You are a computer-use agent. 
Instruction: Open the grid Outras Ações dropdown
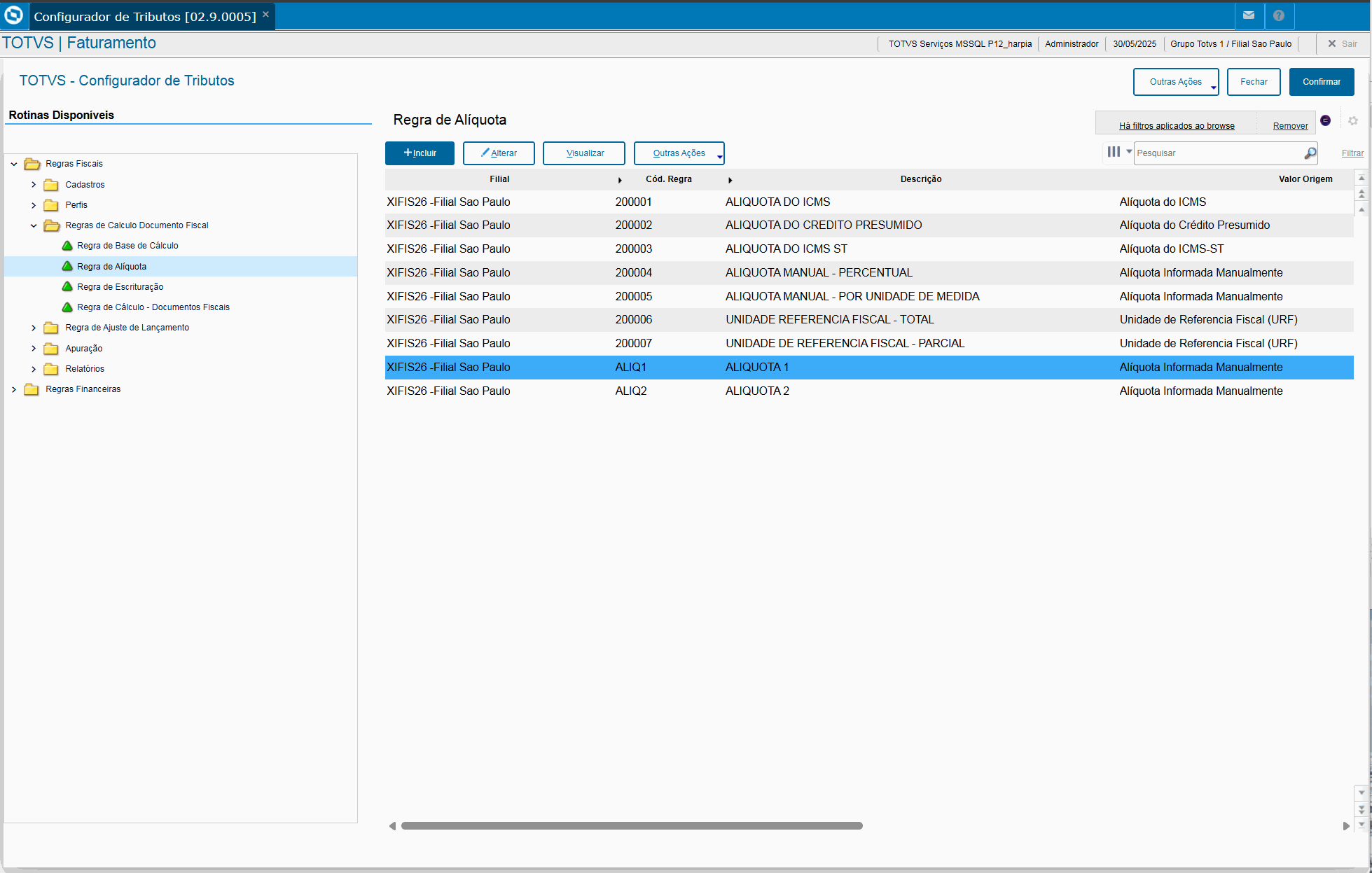[679, 153]
